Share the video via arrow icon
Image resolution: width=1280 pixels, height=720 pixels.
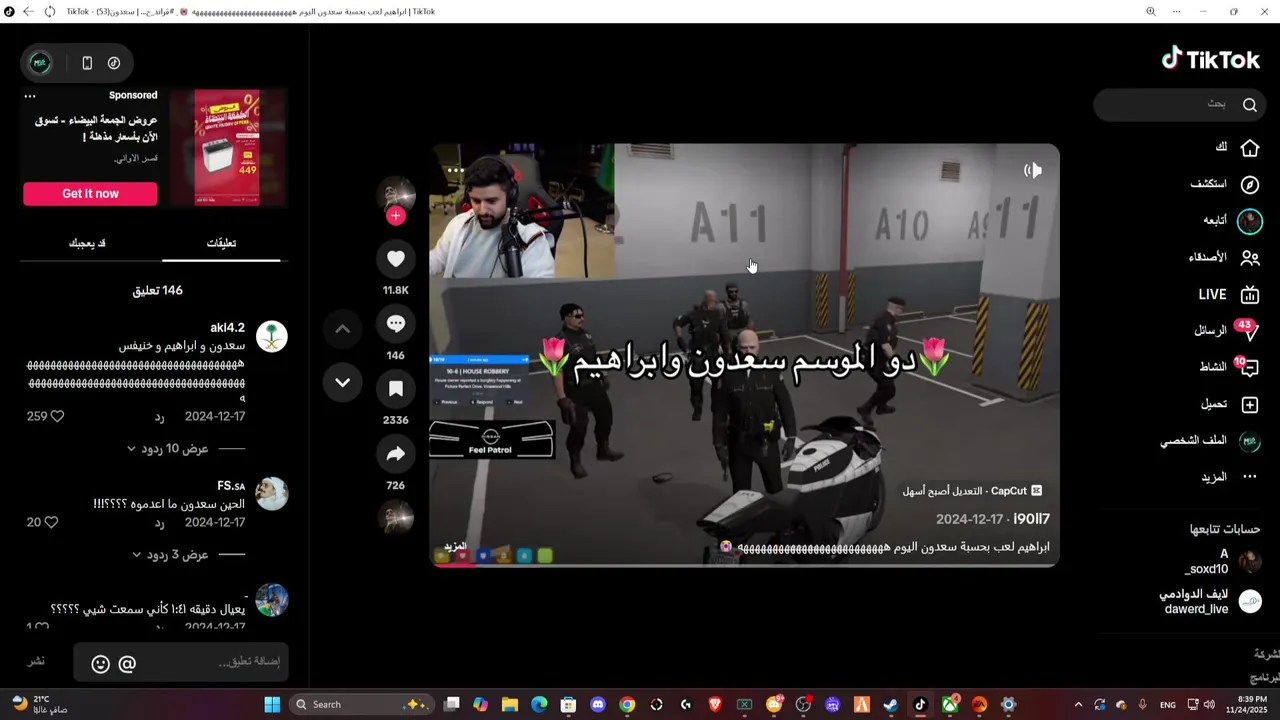point(396,454)
